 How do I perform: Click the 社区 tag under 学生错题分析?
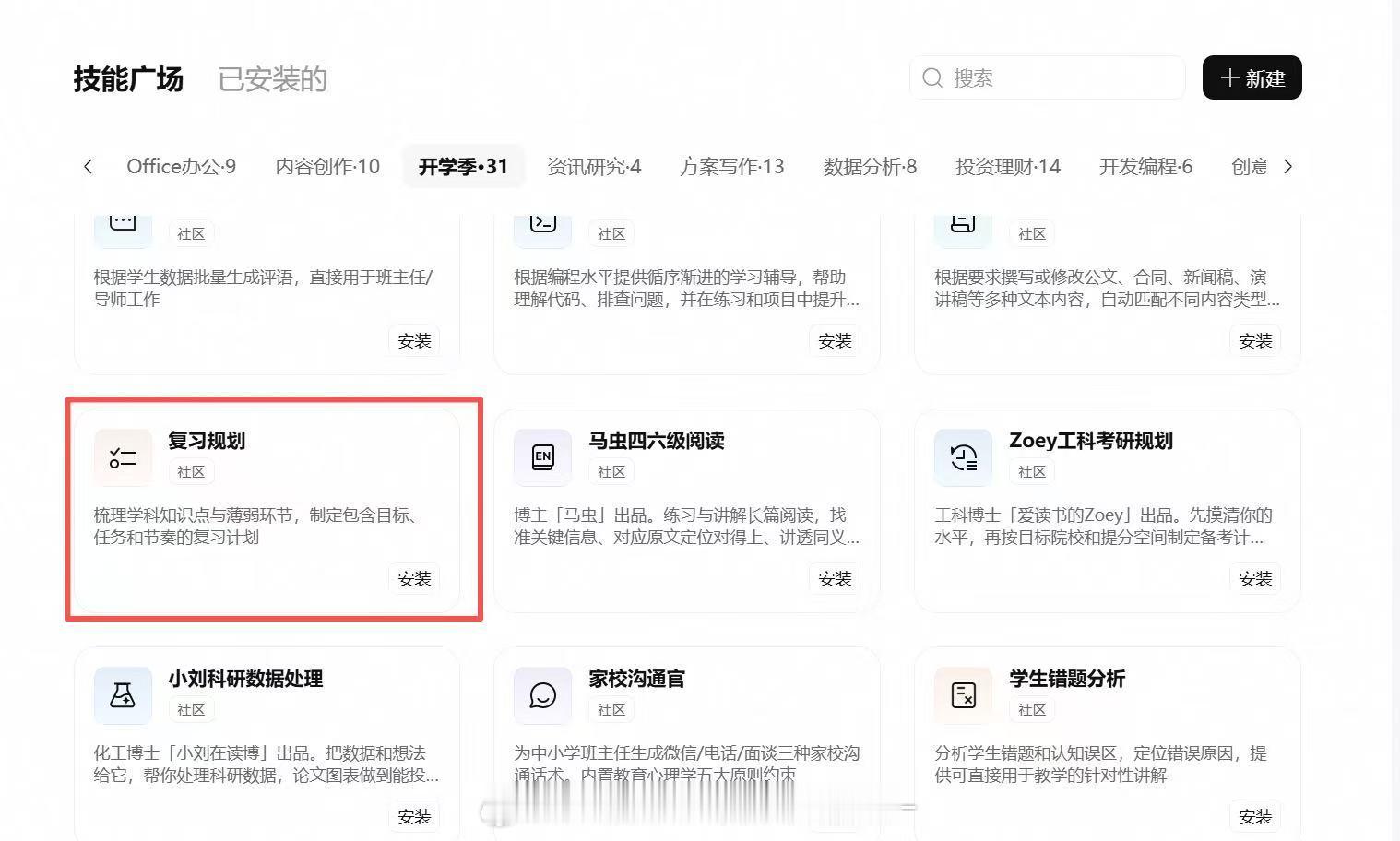pos(1032,710)
